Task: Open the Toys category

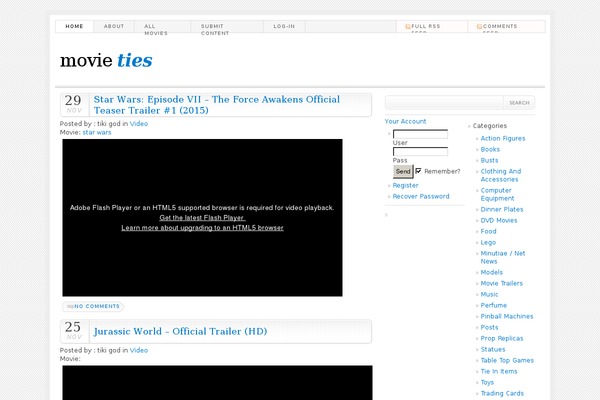Action: coord(487,382)
